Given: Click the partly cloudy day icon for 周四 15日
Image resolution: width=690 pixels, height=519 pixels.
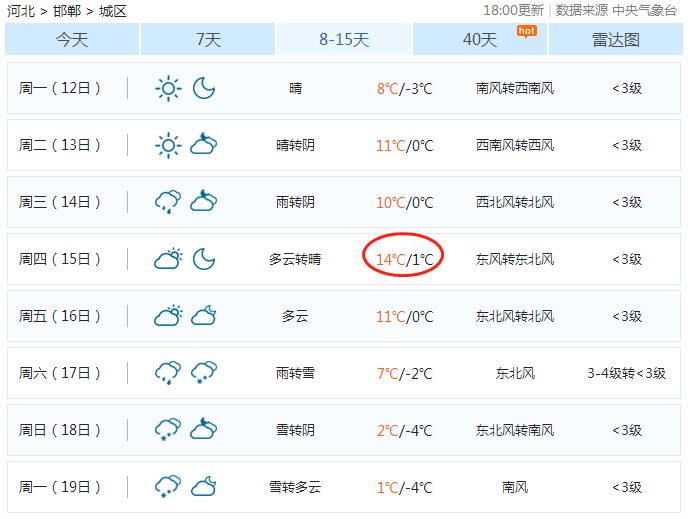Looking at the screenshot, I should coord(168,258).
